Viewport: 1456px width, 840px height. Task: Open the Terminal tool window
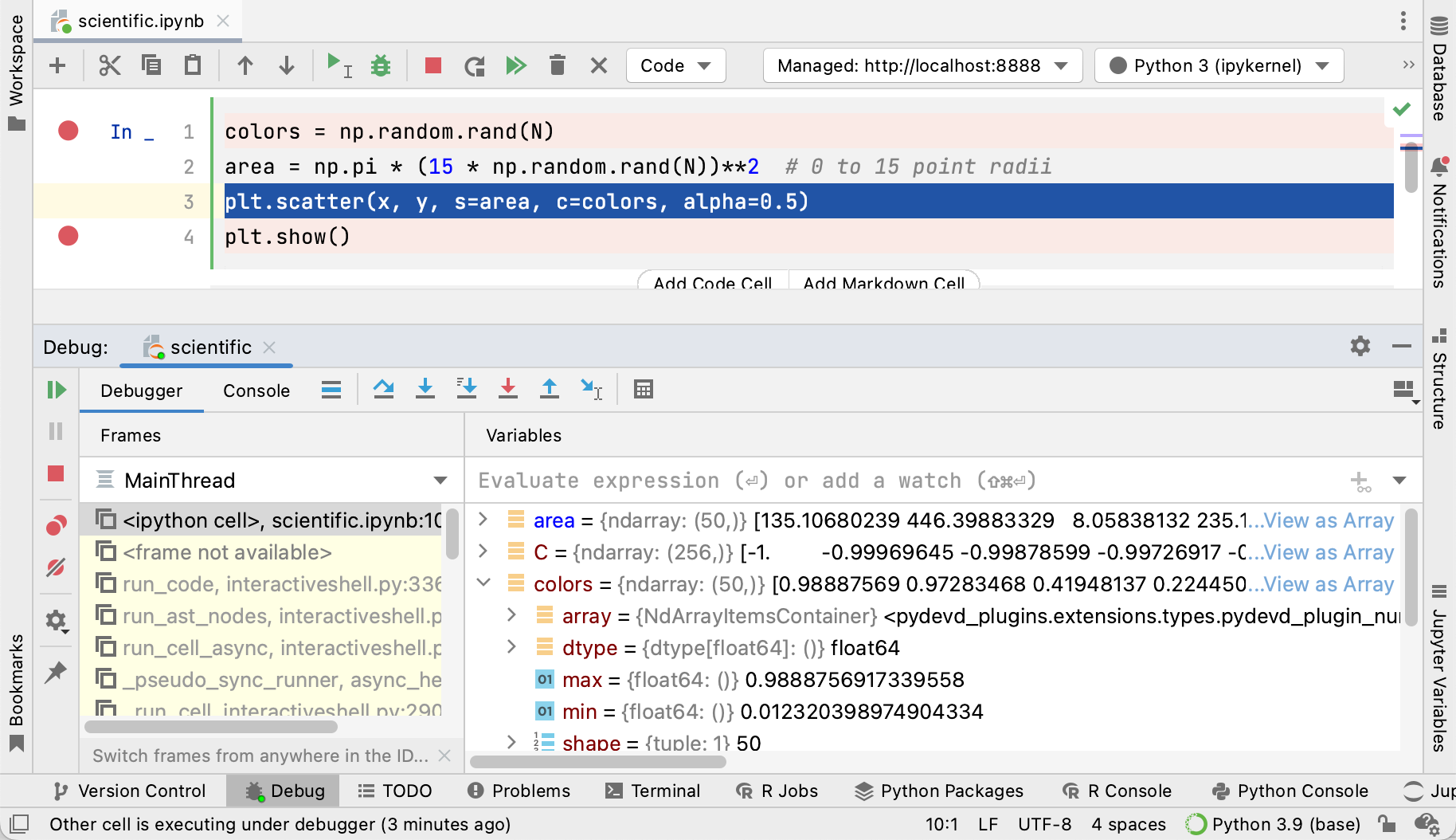coord(653,791)
